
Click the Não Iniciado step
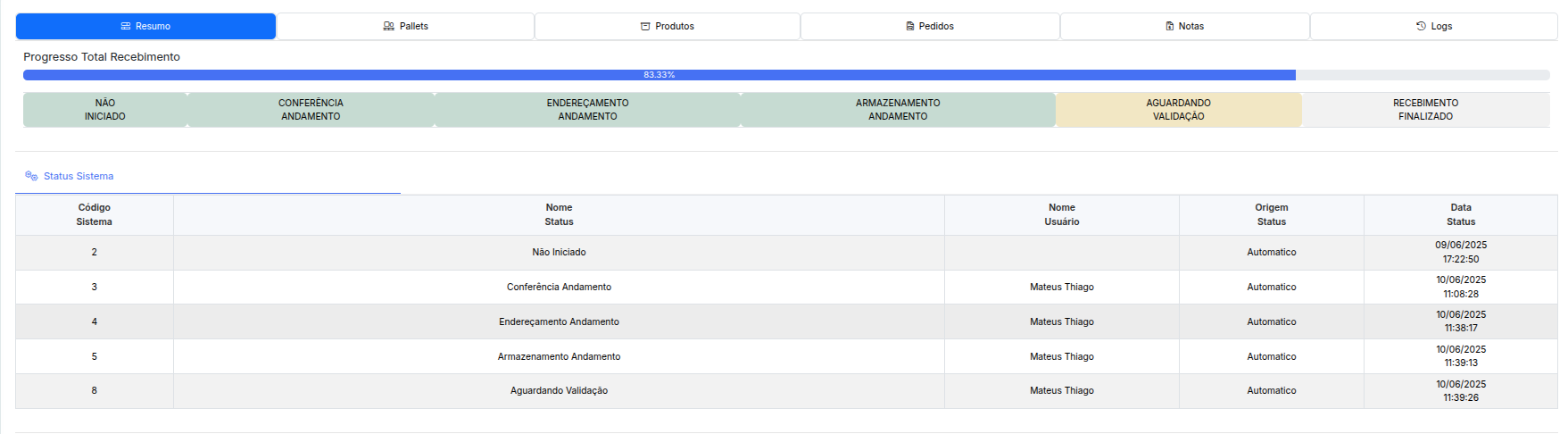pos(105,110)
